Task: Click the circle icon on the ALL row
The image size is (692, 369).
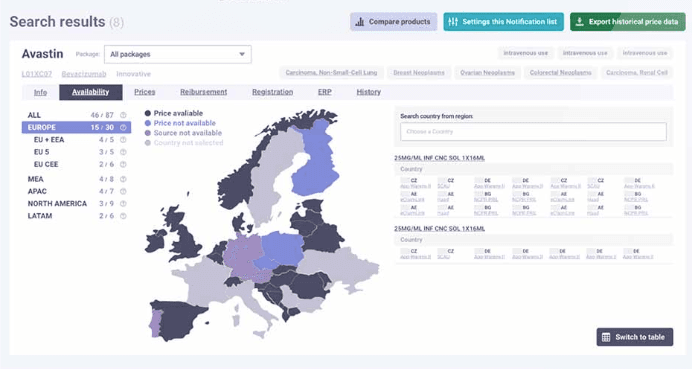Action: (x=123, y=115)
